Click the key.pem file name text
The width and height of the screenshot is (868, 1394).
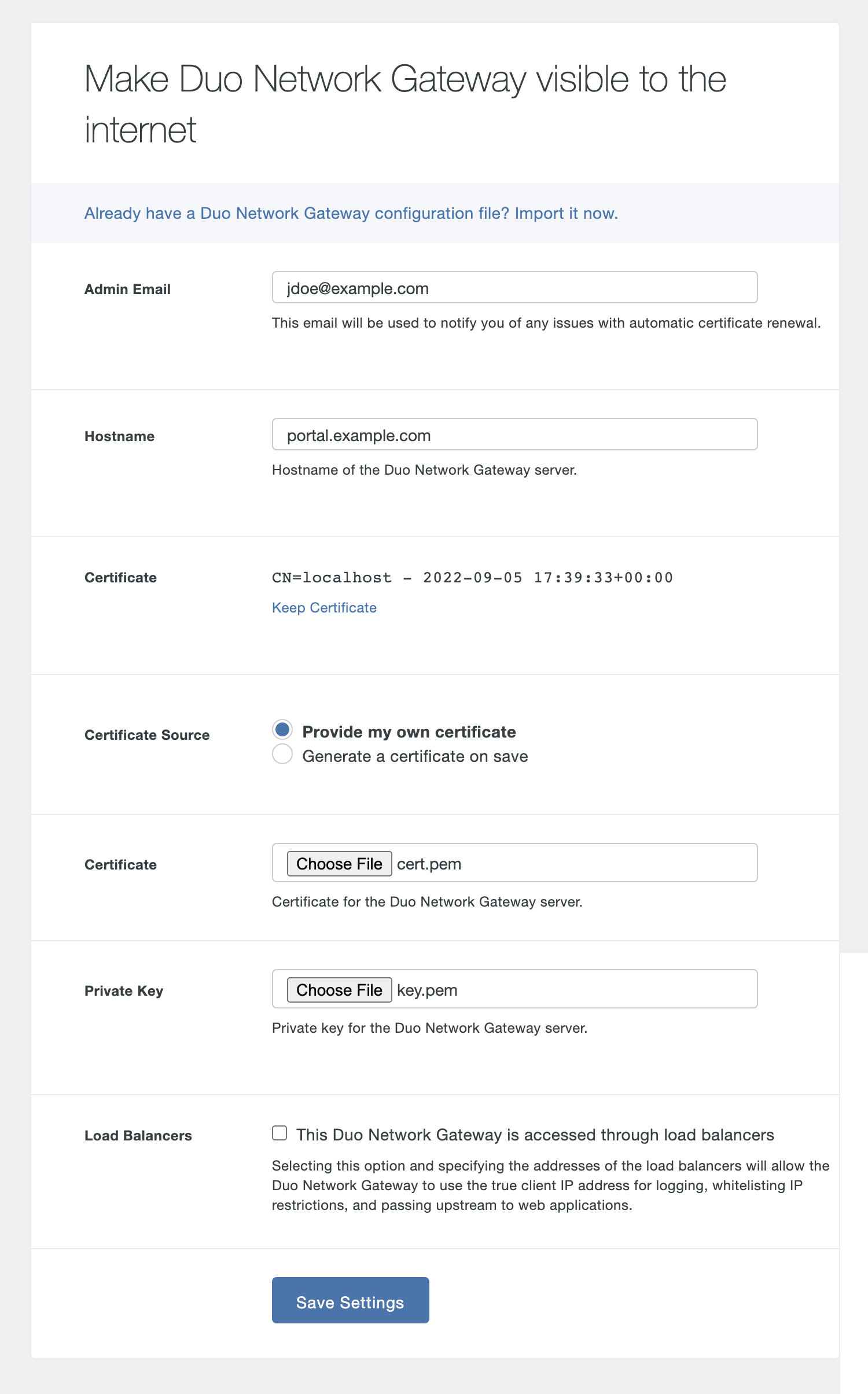click(x=427, y=991)
